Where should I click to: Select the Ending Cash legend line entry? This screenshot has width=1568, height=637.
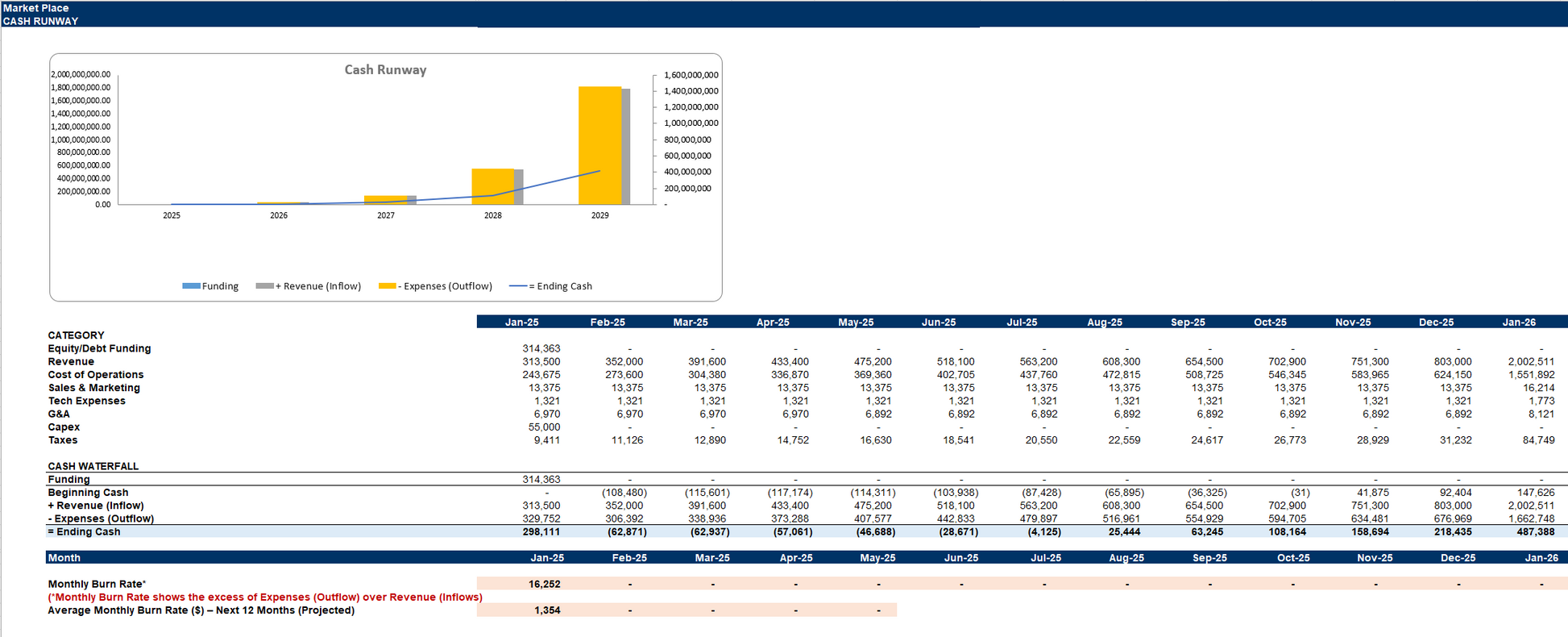[550, 286]
